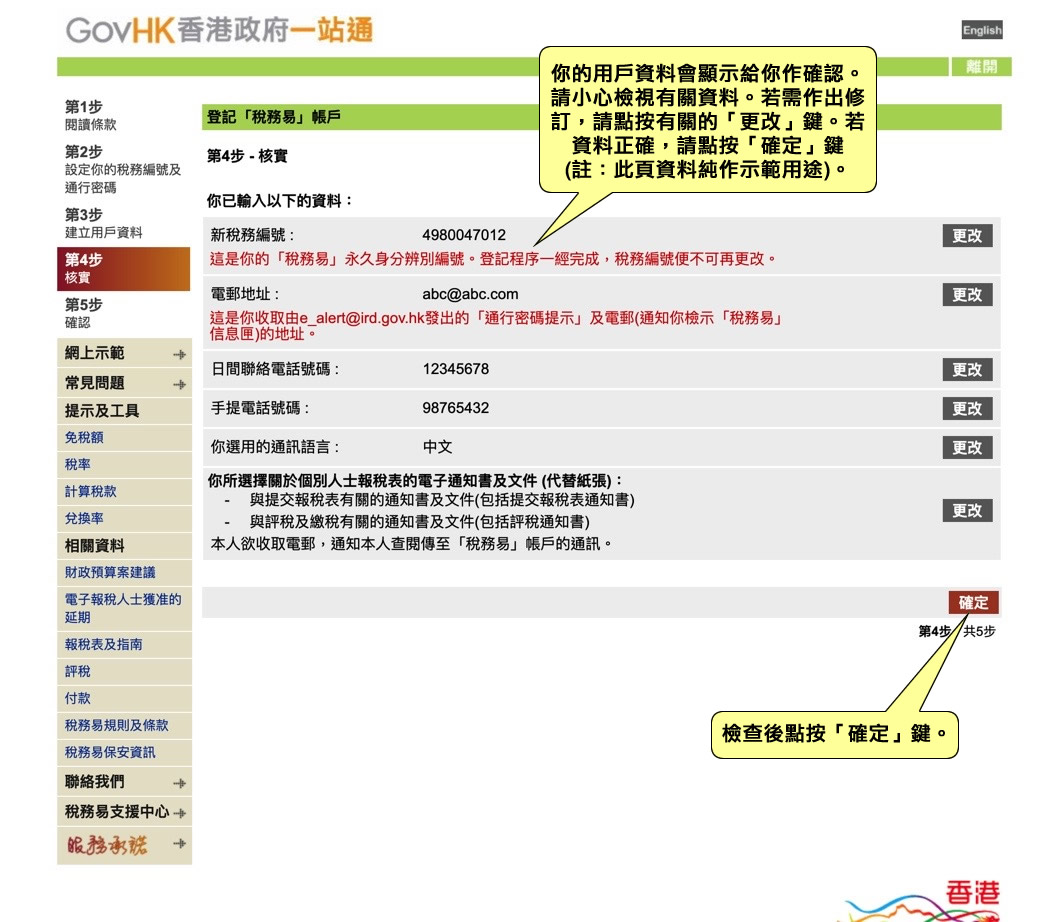Click arrow icon beside 常見問題
Viewport: 1045px width, 922px height.
[179, 385]
